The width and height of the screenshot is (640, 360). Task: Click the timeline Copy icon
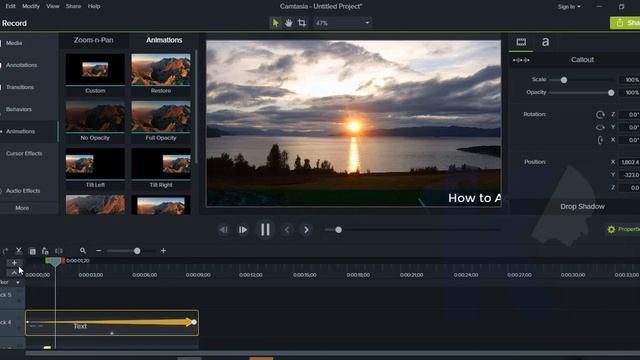[x=32, y=251]
